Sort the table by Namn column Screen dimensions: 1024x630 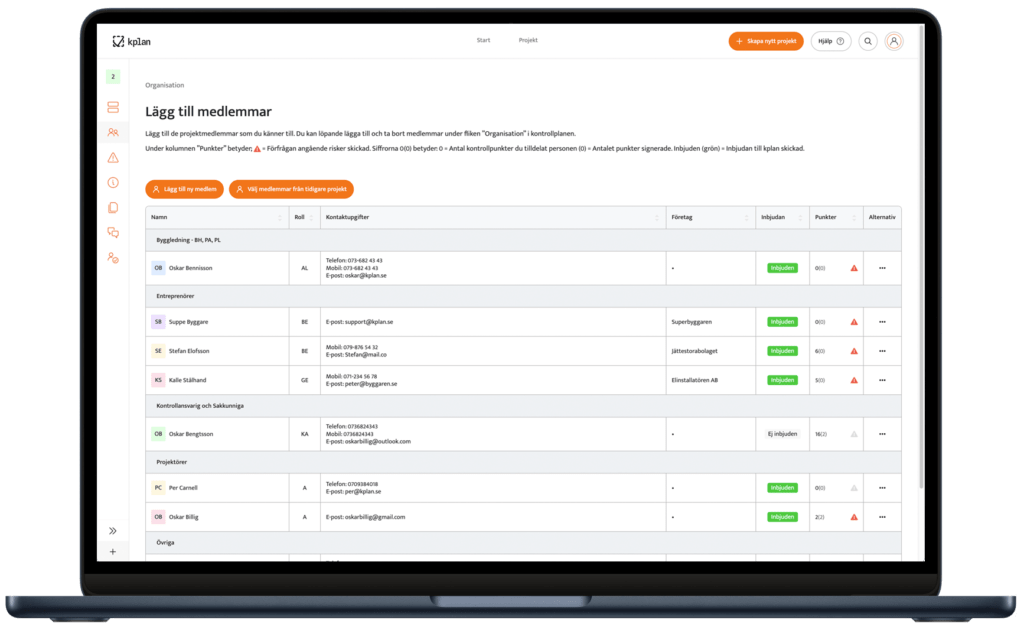point(280,217)
